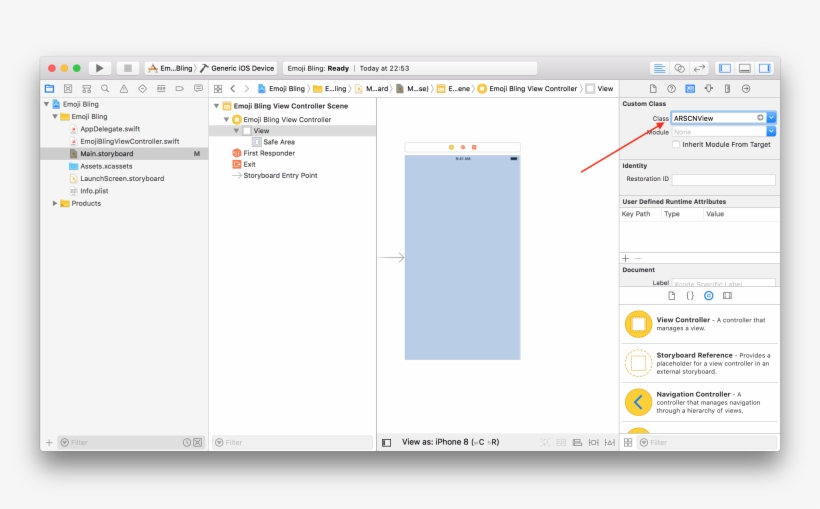The image size is (820, 509).
Task: Switch to the version editor arrows icon
Action: 699,68
